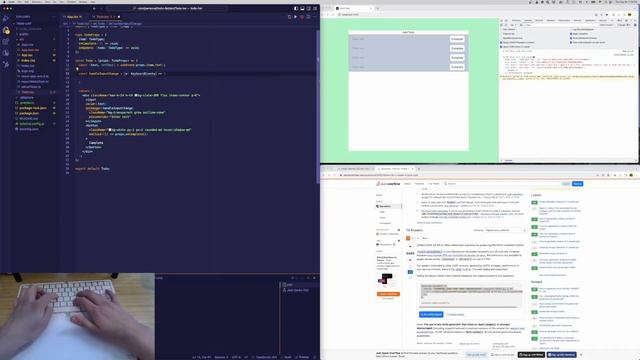Screen dimensions: 640x360
Task: Click Questions in Stack Overflow left sidebar
Action: coord(388,207)
